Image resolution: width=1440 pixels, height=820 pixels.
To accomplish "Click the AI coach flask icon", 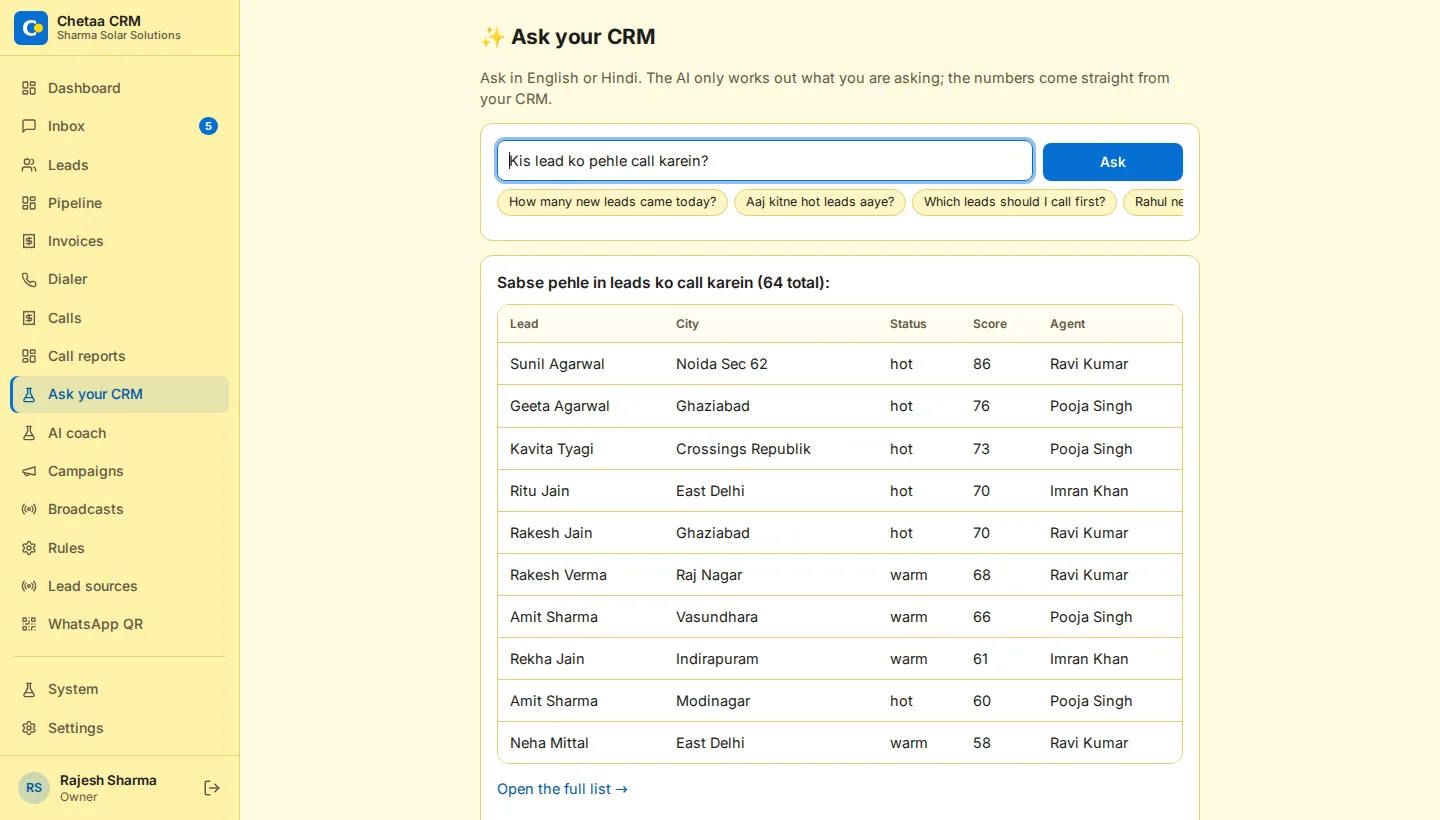I will click(29, 433).
